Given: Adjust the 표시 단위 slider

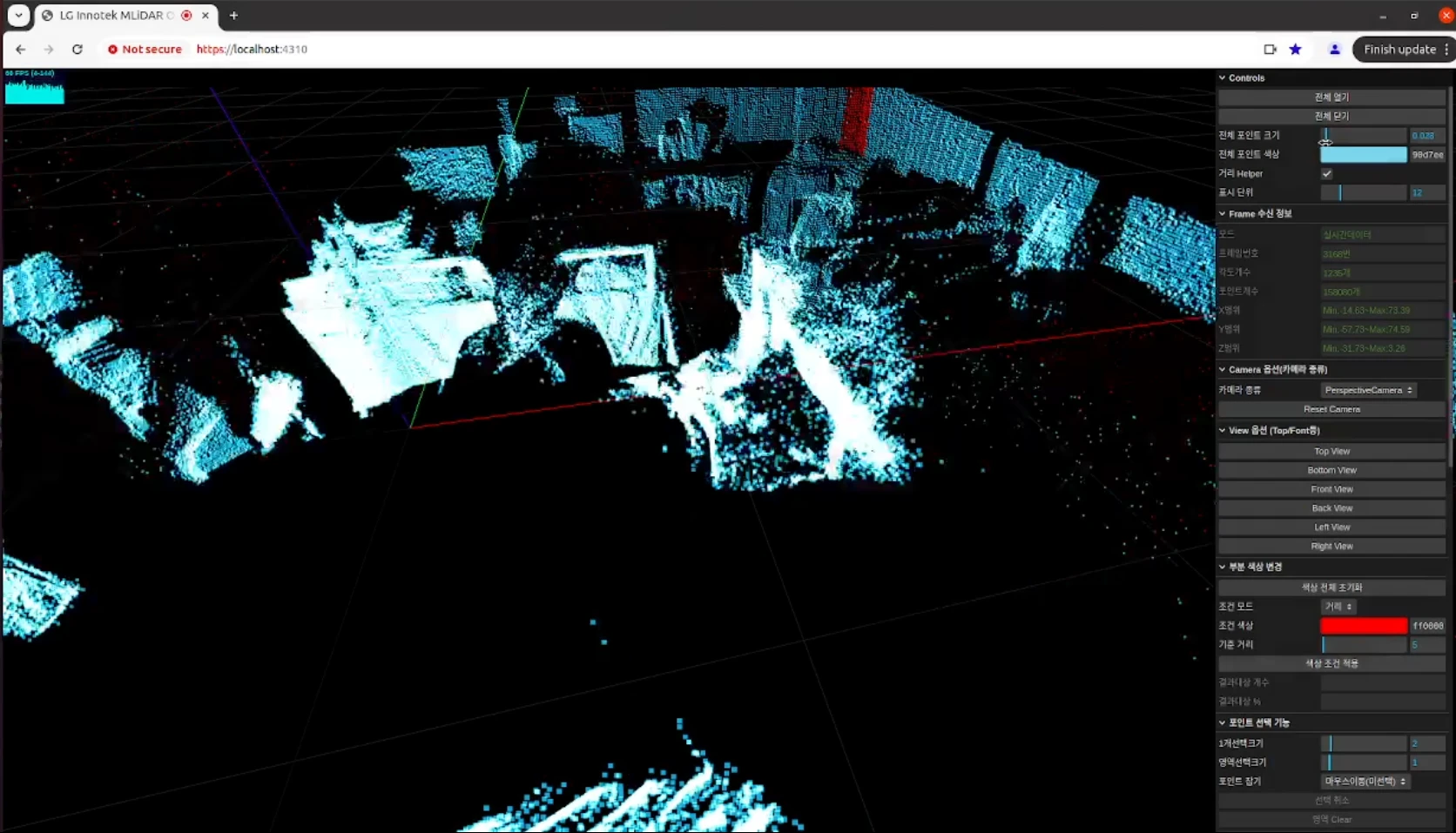Looking at the screenshot, I should click(x=1364, y=192).
